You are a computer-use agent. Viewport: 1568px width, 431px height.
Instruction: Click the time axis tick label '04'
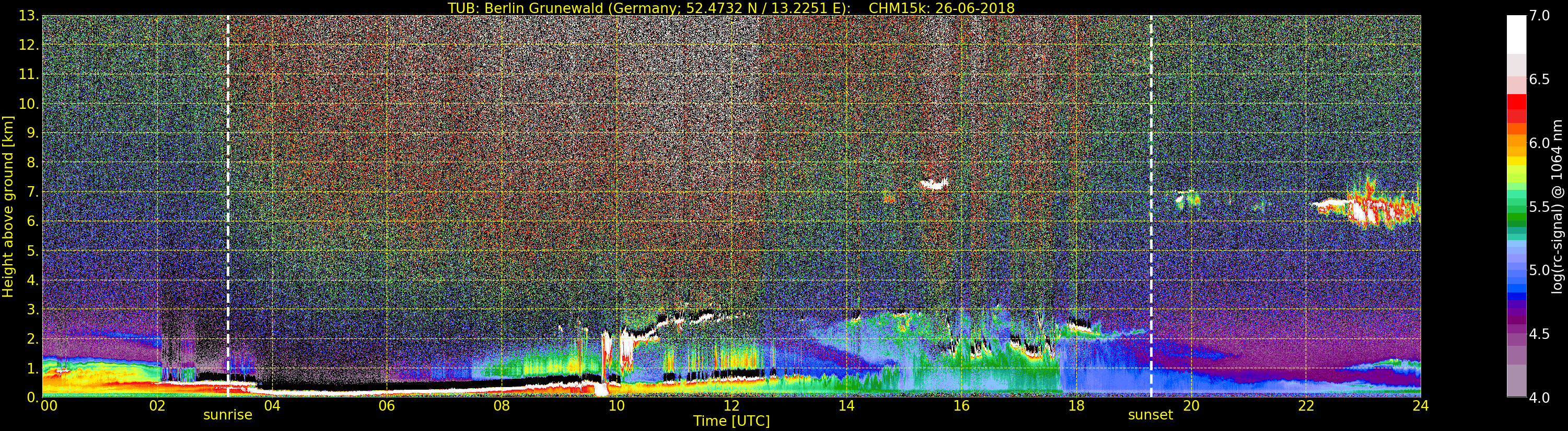click(272, 406)
